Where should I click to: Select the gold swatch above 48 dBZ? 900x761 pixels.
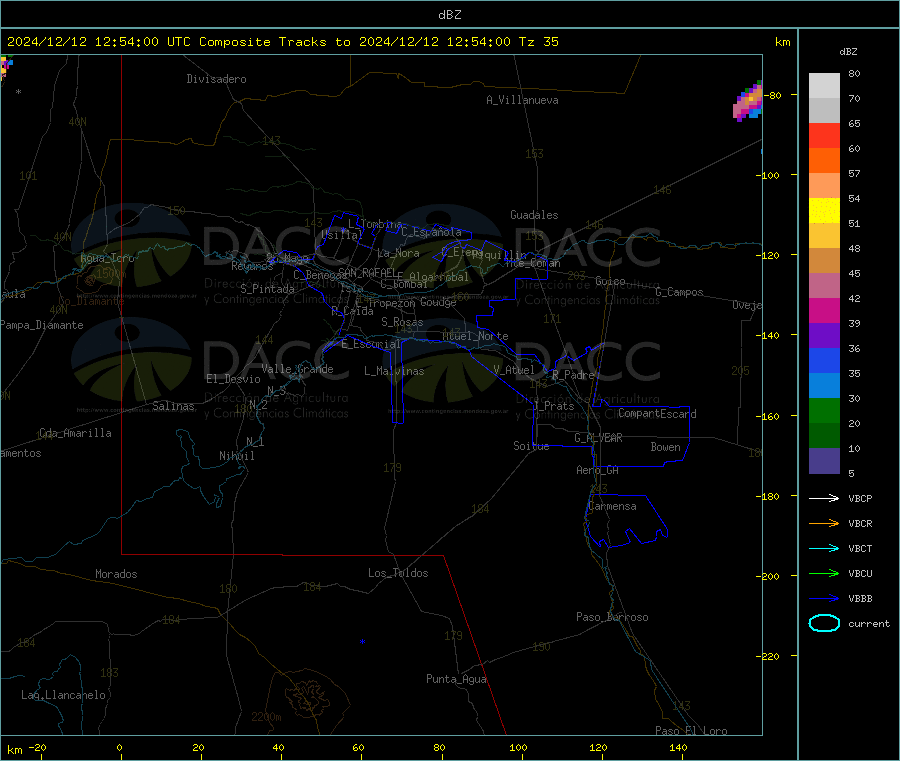point(824,236)
